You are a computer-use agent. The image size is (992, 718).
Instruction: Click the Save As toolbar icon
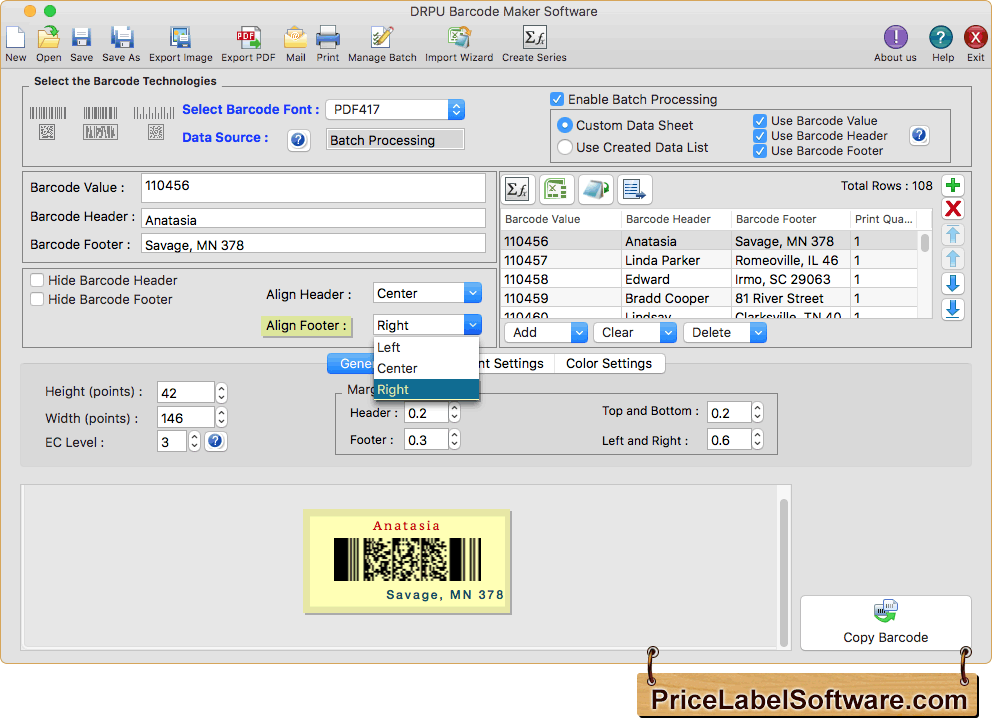[x=121, y=38]
